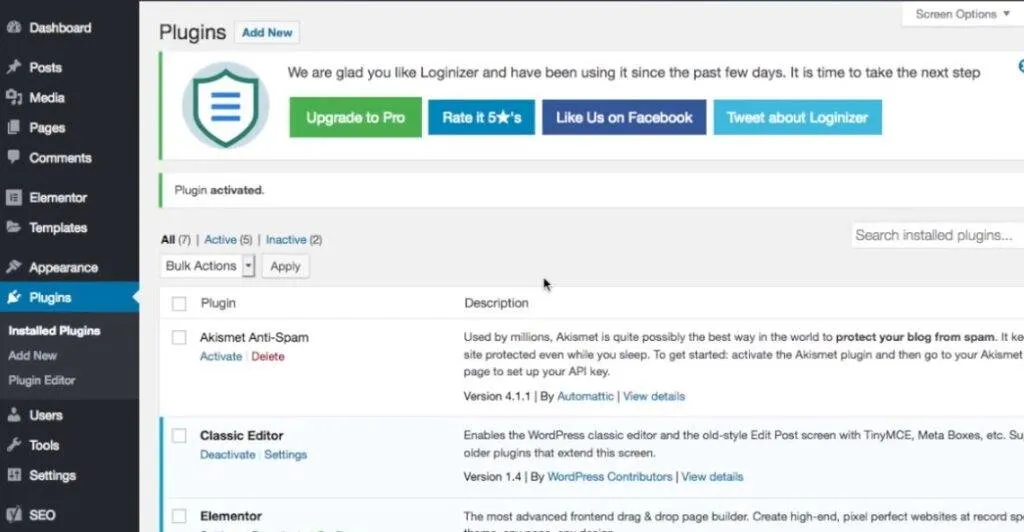Click Like Us on Facebook button

(624, 117)
